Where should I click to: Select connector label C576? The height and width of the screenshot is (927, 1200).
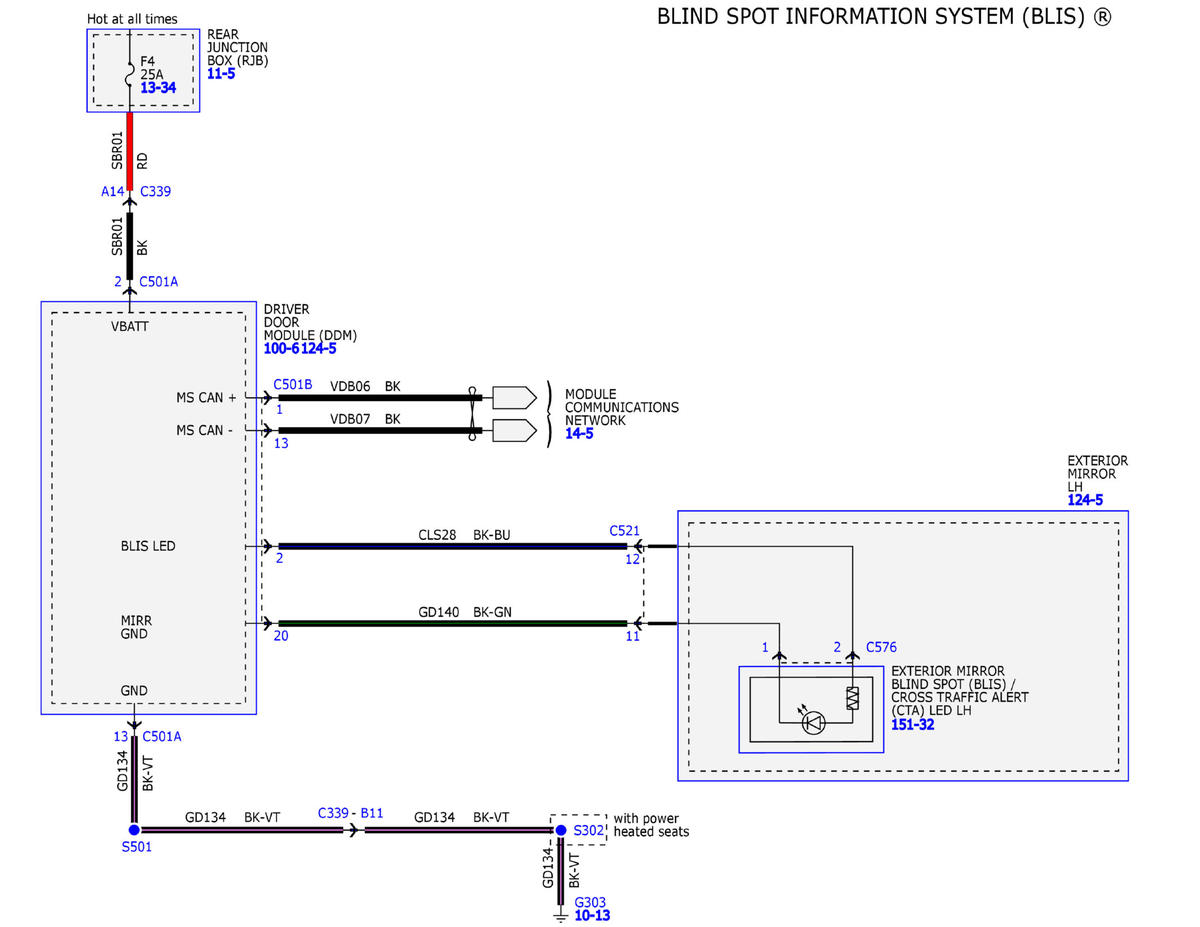tap(881, 647)
